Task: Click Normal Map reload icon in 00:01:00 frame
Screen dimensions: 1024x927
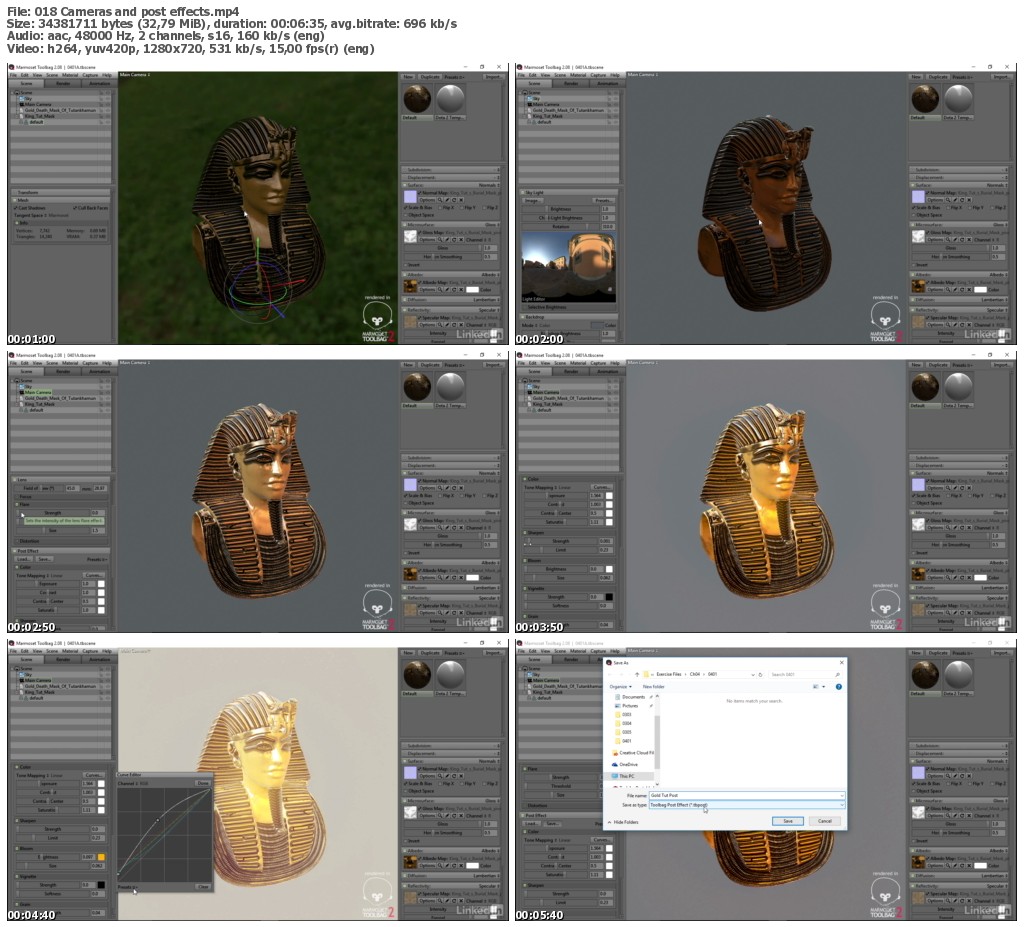Action: pos(455,200)
